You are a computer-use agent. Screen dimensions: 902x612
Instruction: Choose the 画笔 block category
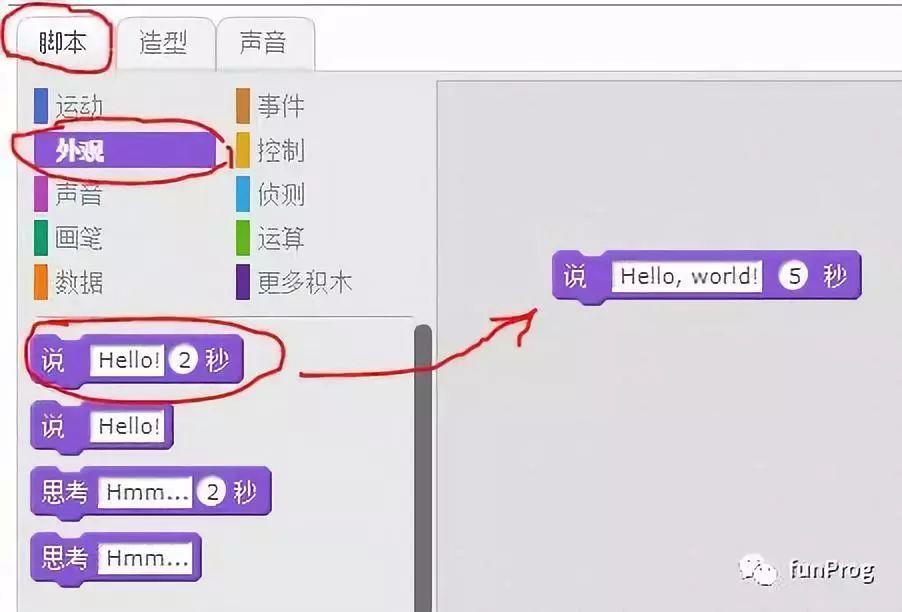pos(78,238)
